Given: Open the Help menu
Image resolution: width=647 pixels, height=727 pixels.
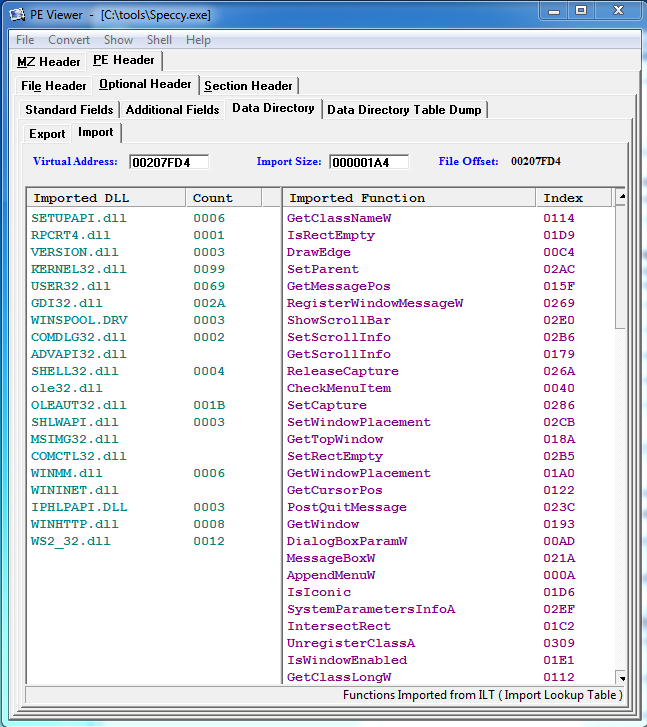Looking at the screenshot, I should click(x=198, y=40).
